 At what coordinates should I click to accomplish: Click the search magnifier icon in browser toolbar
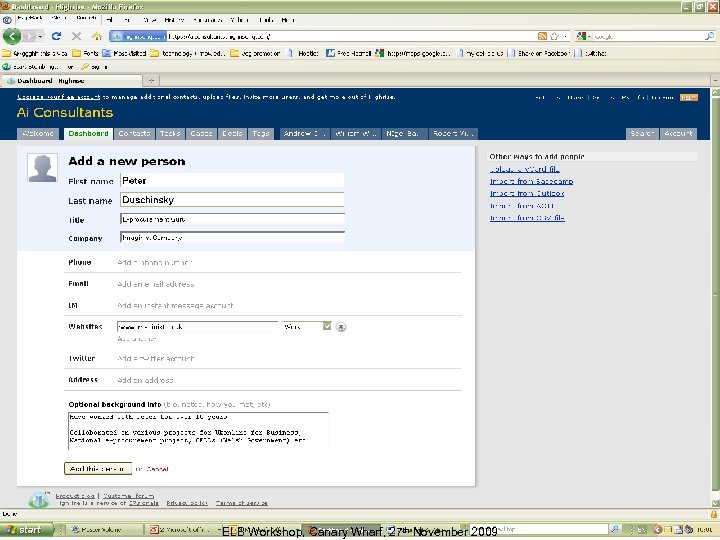pos(709,36)
